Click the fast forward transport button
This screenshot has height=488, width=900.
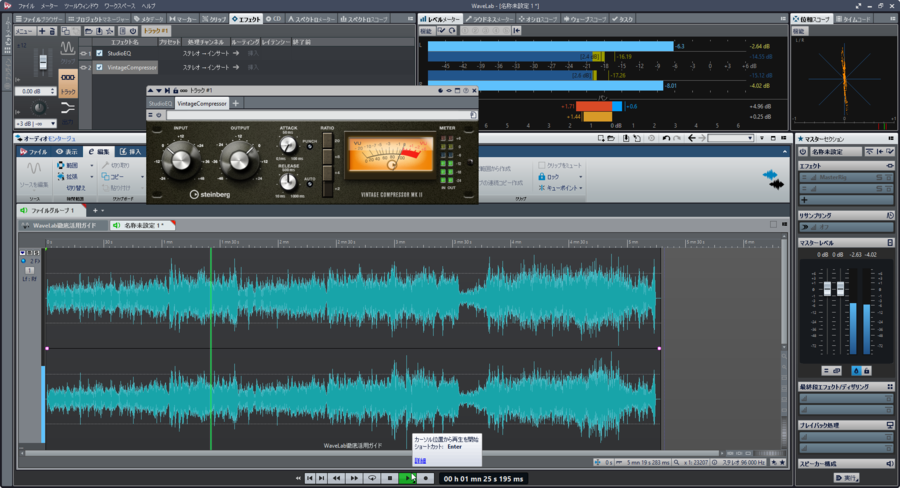pyautogui.click(x=354, y=478)
